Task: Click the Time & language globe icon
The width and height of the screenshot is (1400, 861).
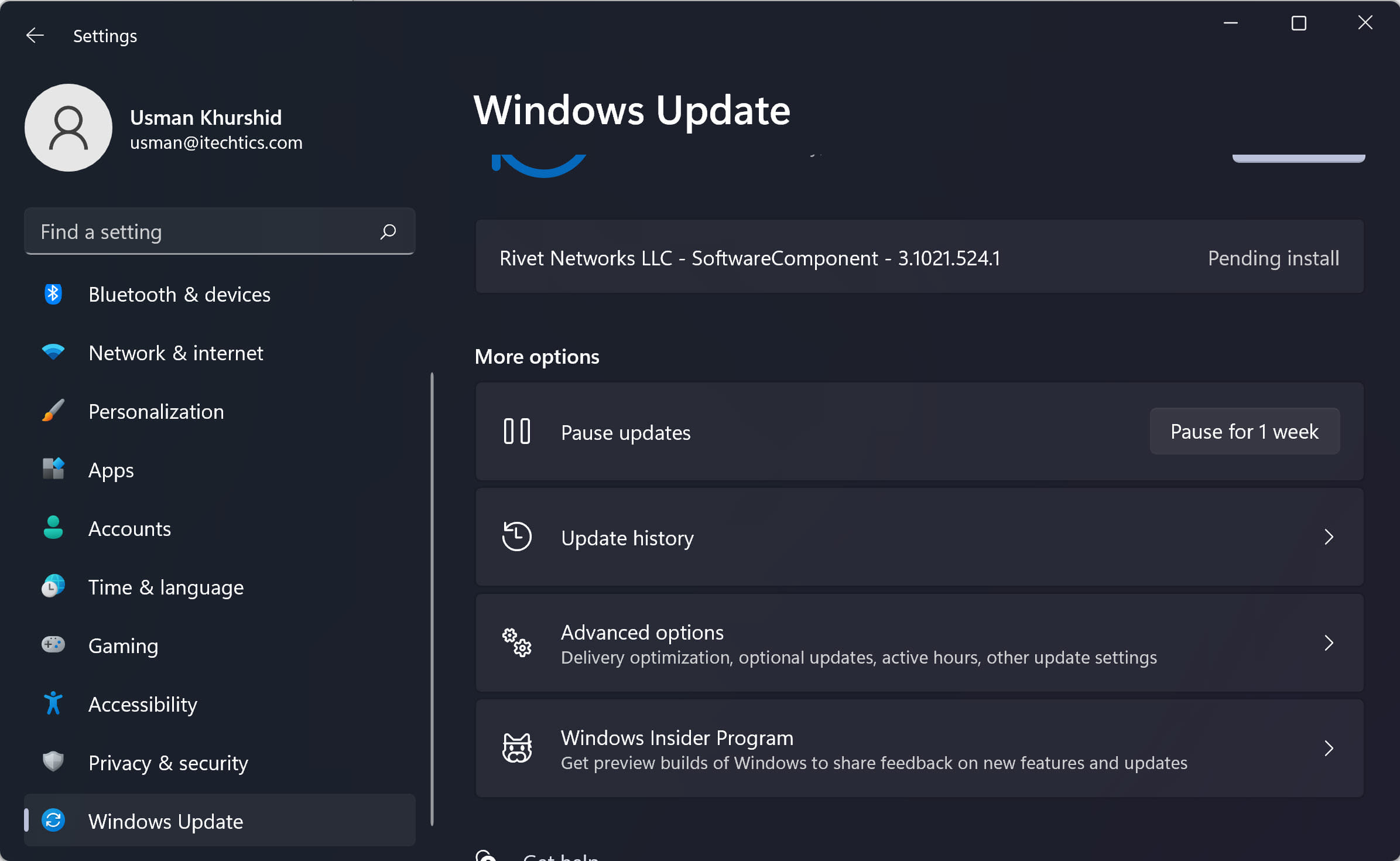Action: click(x=53, y=586)
